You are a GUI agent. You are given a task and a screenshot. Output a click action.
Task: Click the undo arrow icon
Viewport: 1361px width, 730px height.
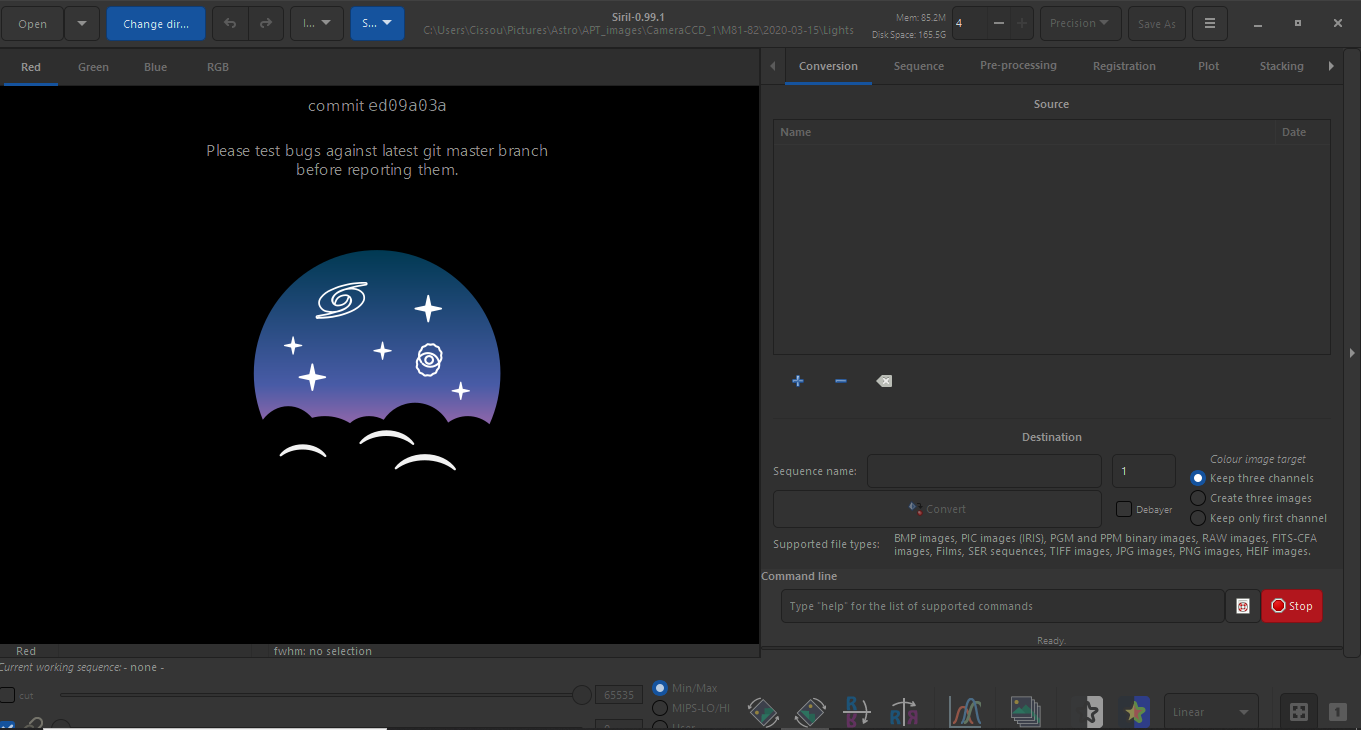pyautogui.click(x=230, y=23)
